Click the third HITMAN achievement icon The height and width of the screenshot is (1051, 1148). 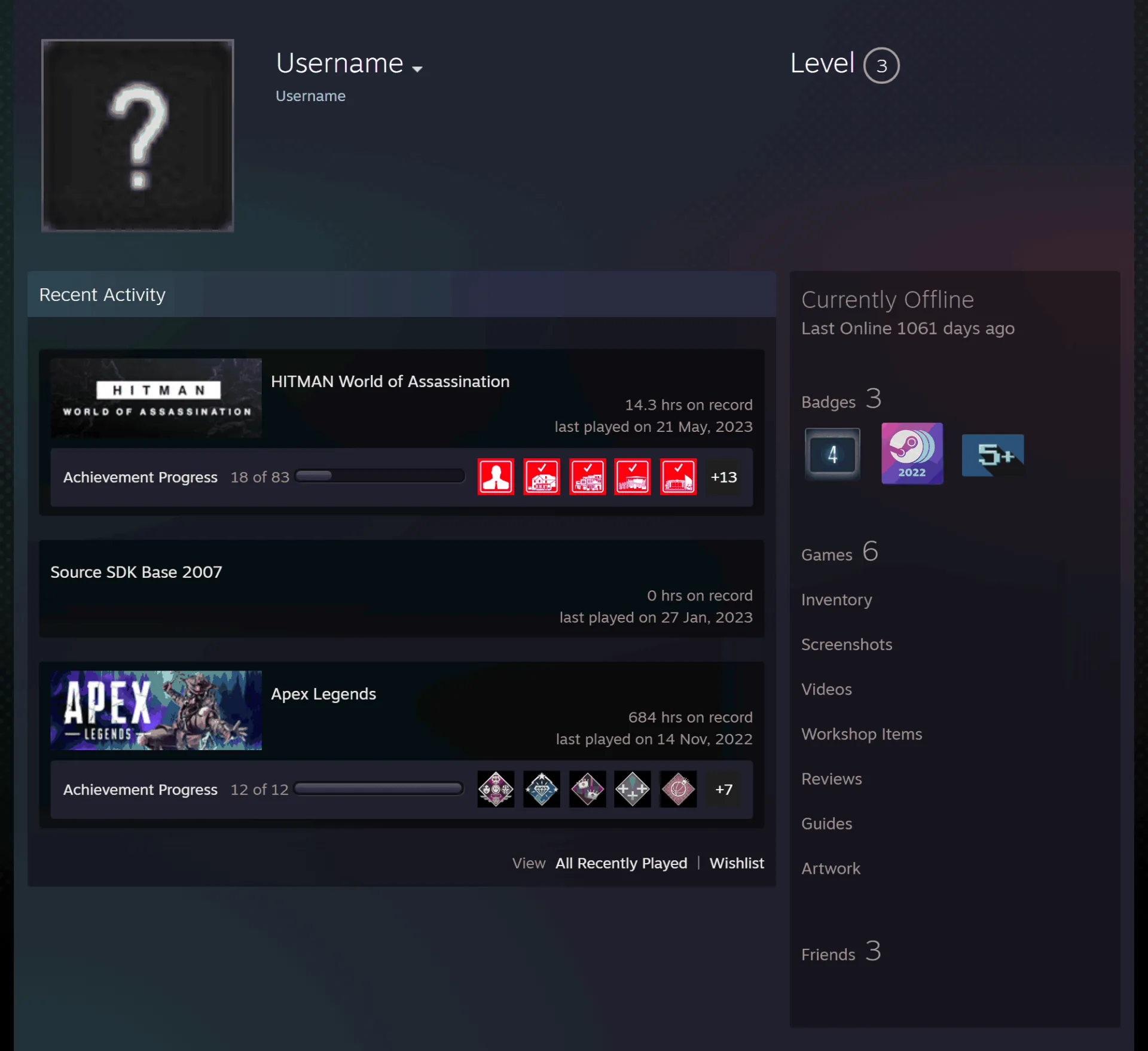(588, 477)
